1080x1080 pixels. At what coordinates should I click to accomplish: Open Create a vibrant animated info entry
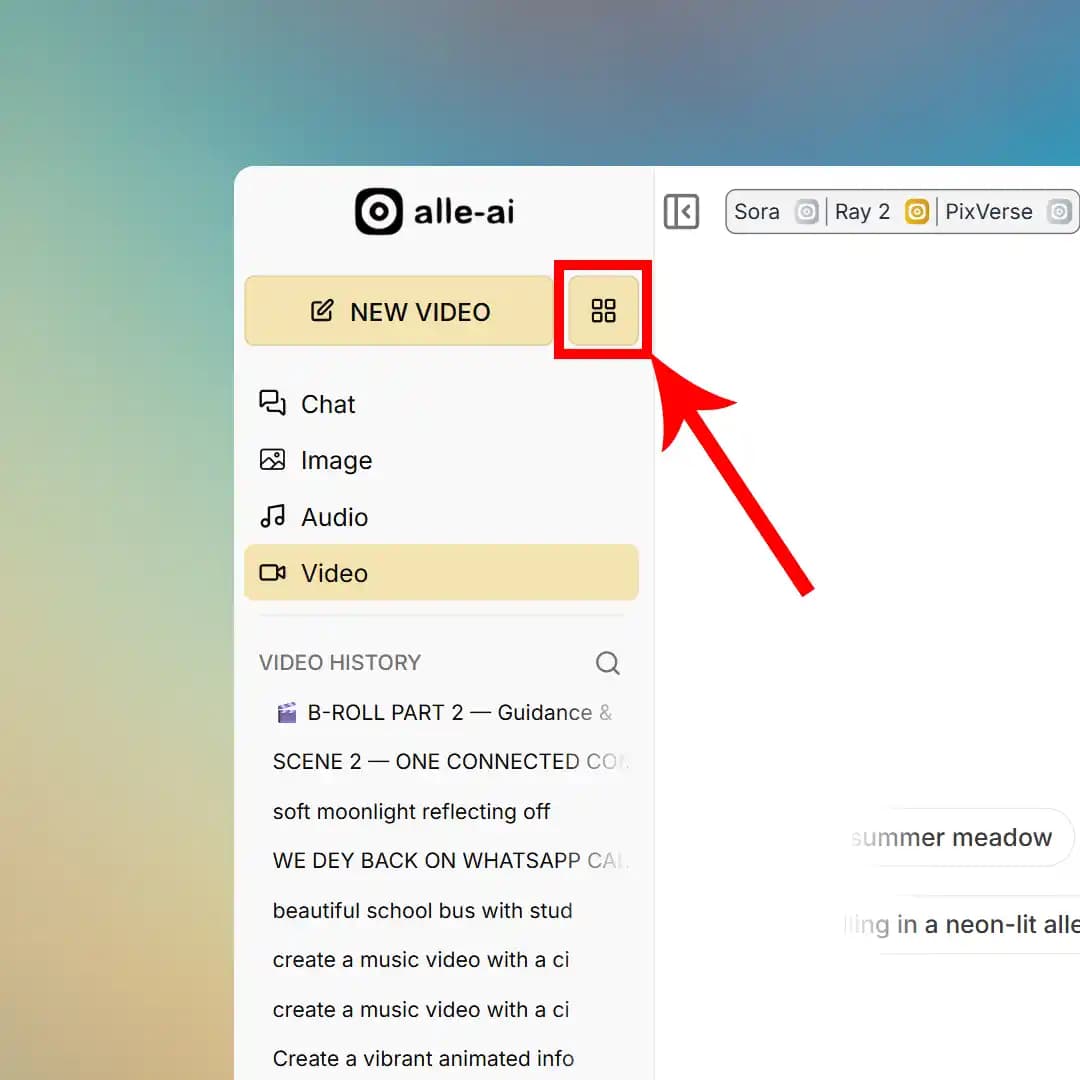tap(423, 1058)
